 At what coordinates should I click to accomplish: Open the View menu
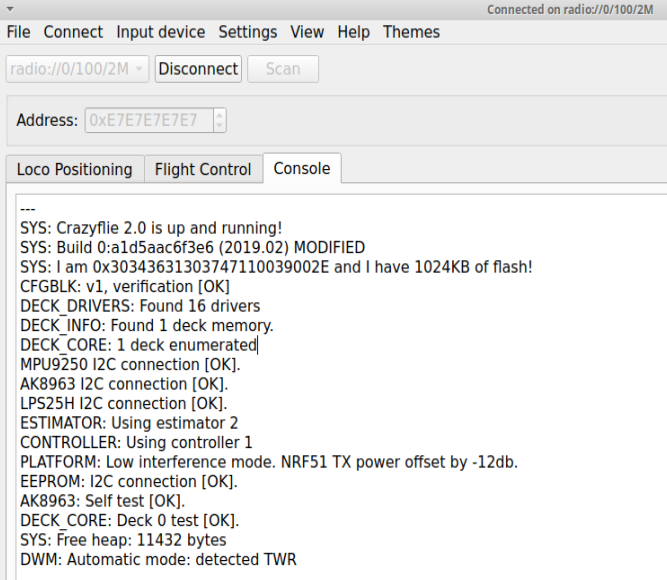[x=307, y=32]
